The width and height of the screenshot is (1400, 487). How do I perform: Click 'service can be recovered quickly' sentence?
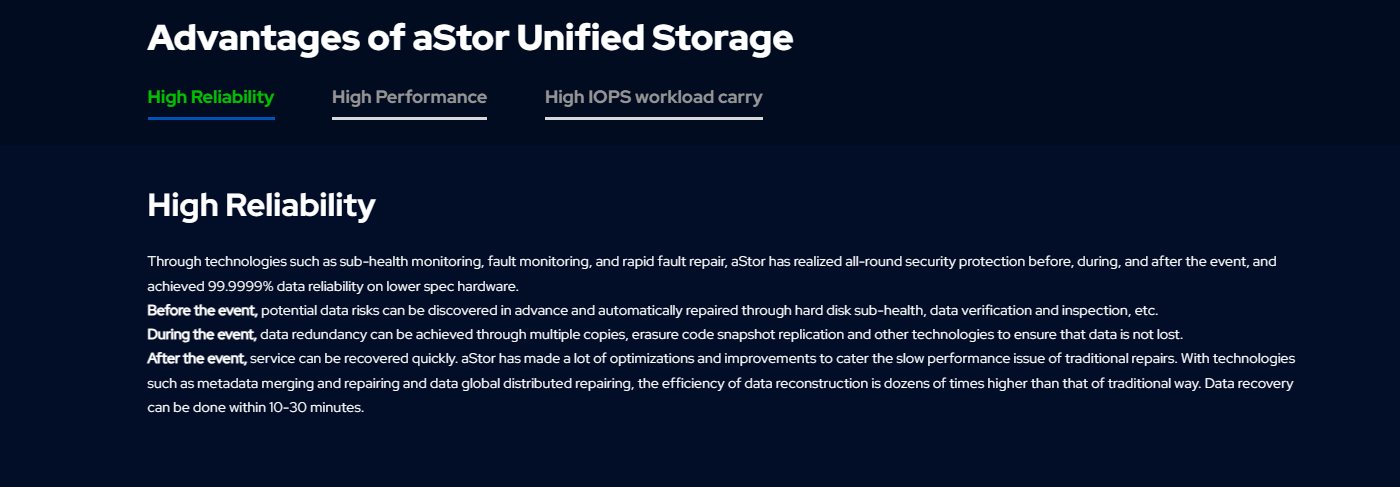pos(354,358)
